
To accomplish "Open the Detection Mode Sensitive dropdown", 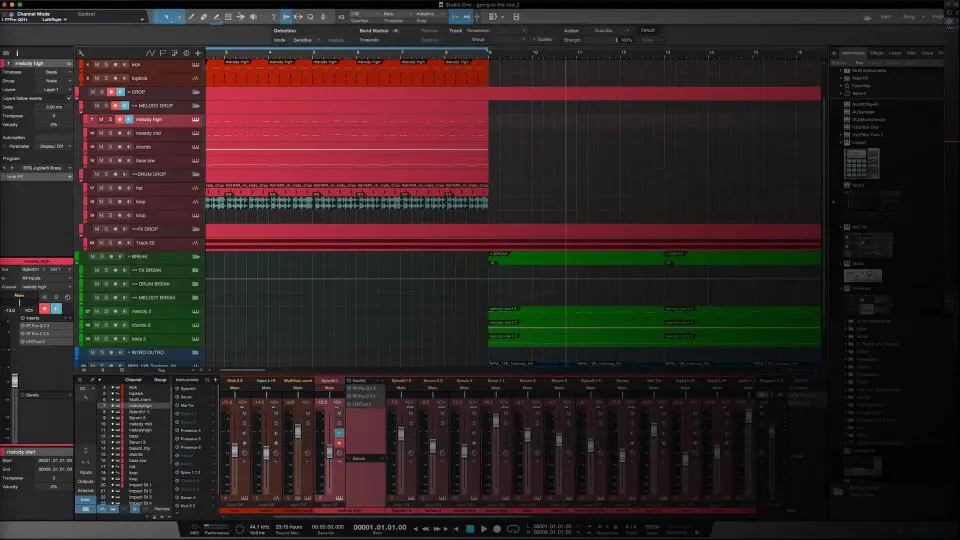I will pos(306,40).
